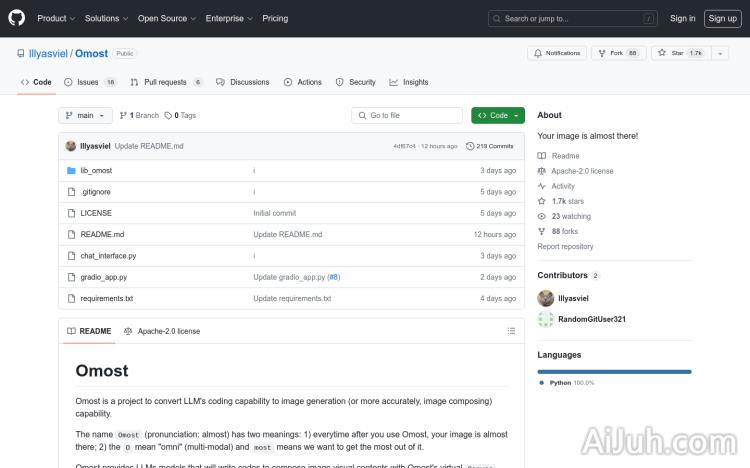
Task: Open the 219 Commits history
Action: 490,146
